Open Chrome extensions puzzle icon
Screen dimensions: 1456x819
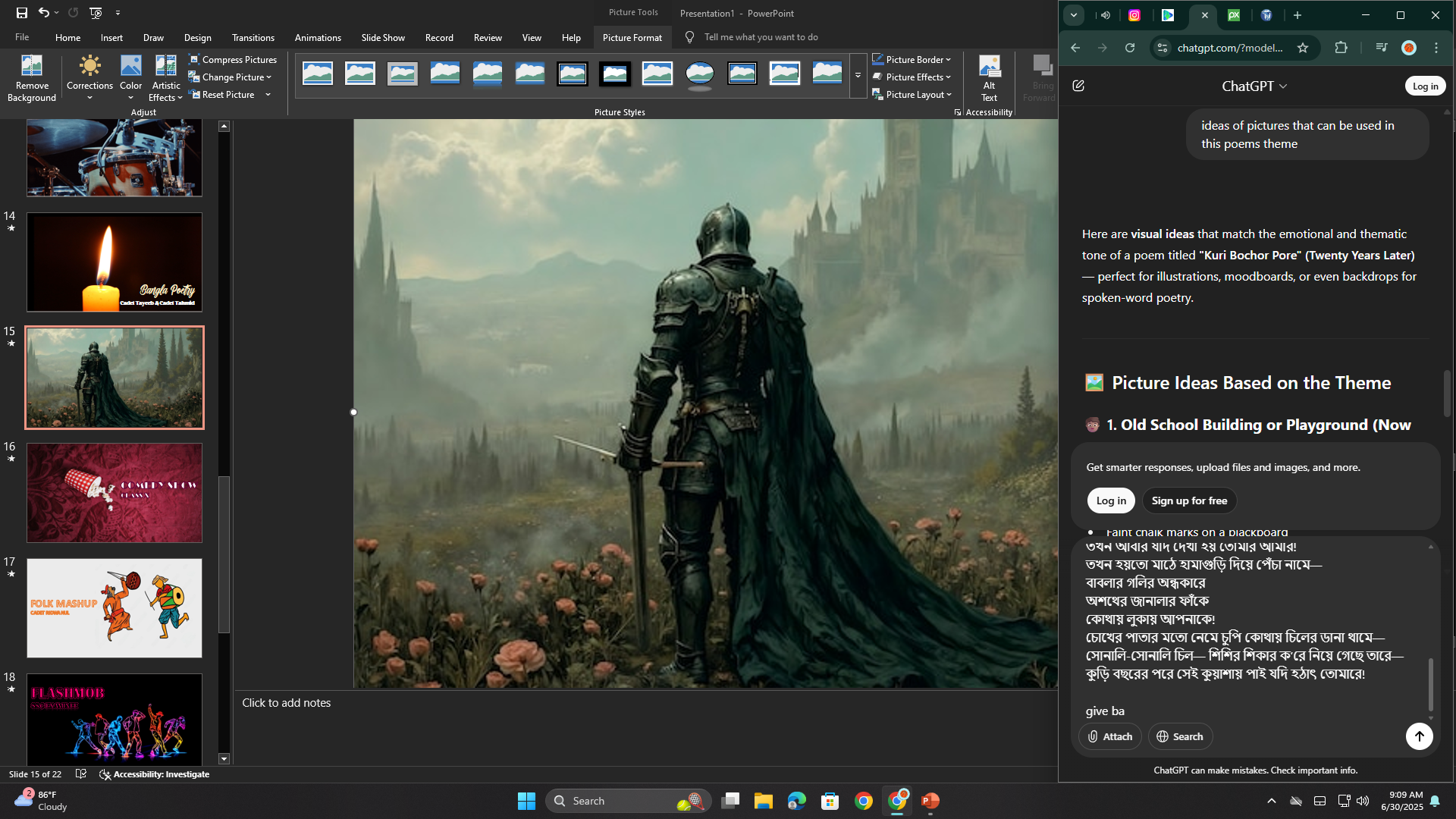click(1341, 48)
